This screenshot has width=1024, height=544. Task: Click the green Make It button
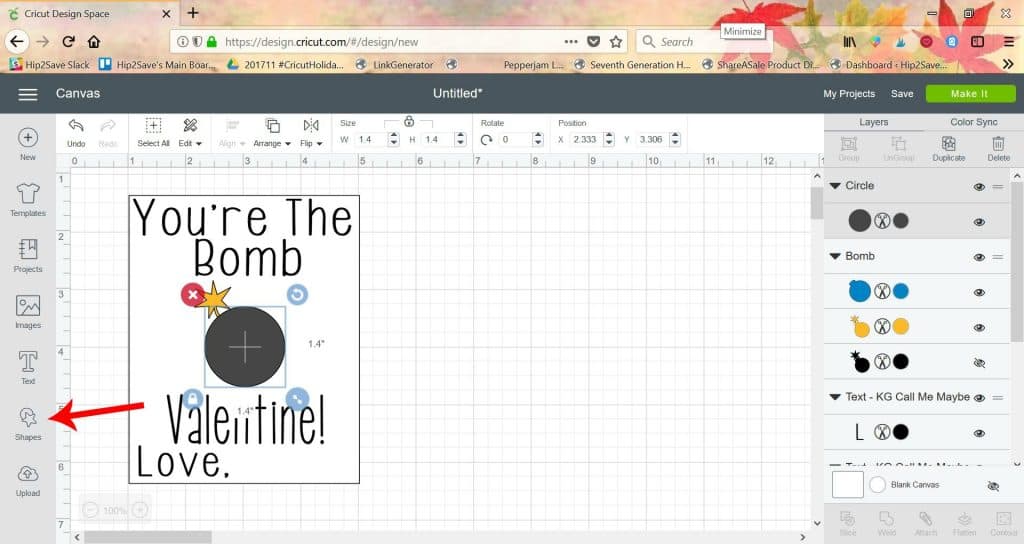970,93
